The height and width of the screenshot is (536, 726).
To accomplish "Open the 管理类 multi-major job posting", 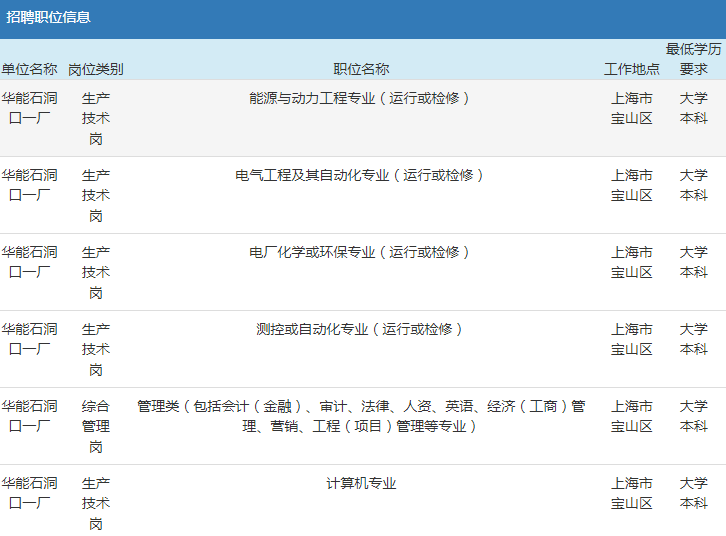I will (361, 416).
